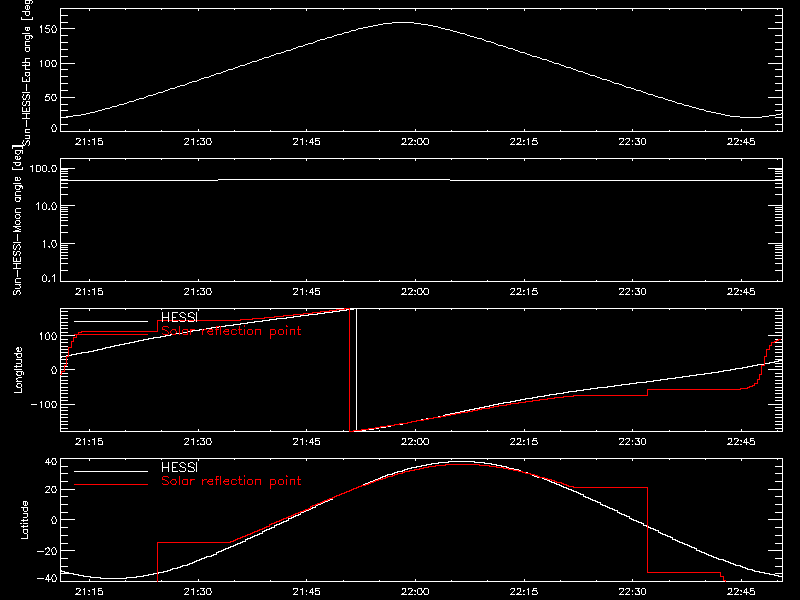The image size is (800, 600).
Task: Click 'Solar reflection point' legend in Latitude plot
Action: pos(231,481)
